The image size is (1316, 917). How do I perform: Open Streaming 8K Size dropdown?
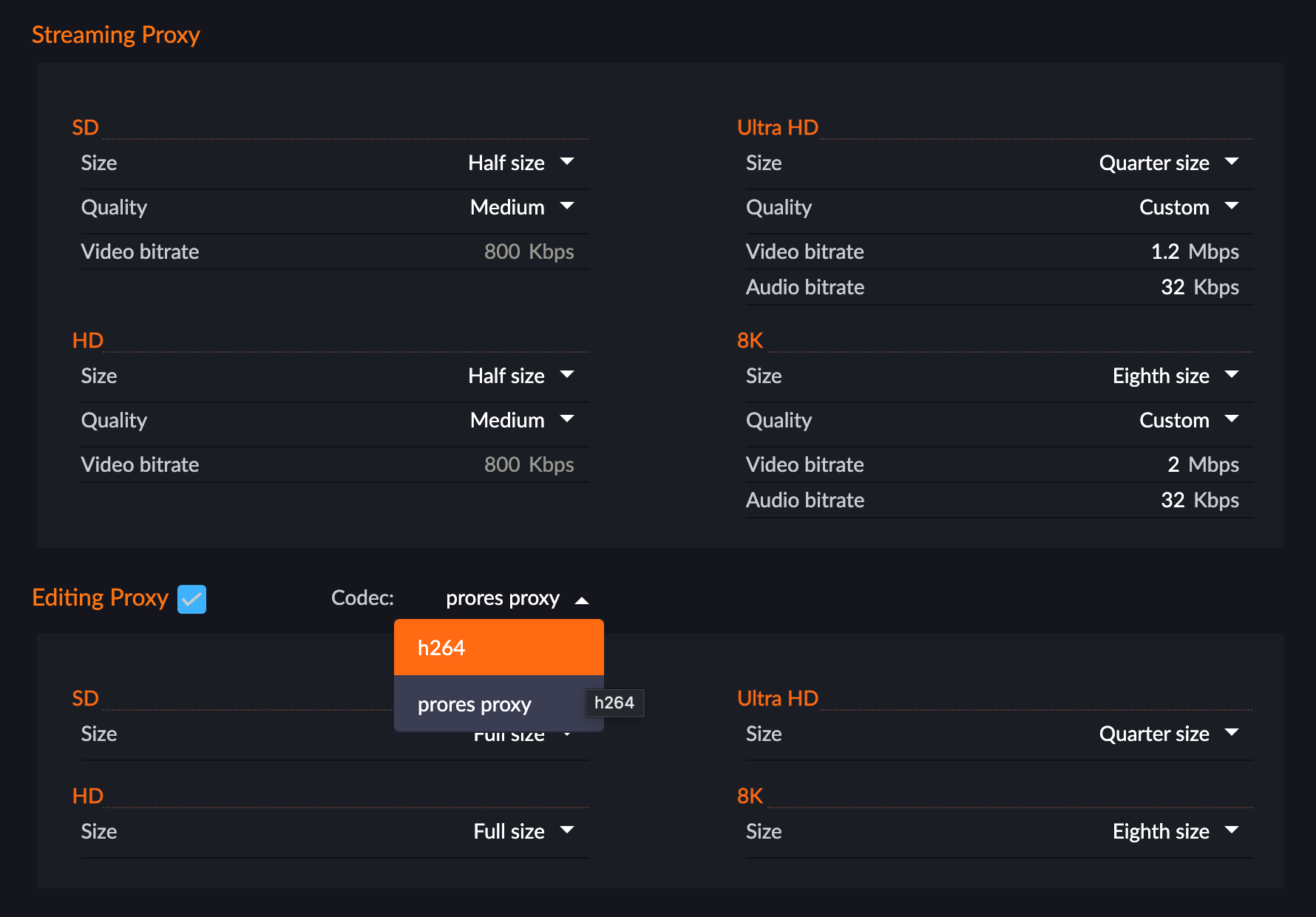(1175, 376)
